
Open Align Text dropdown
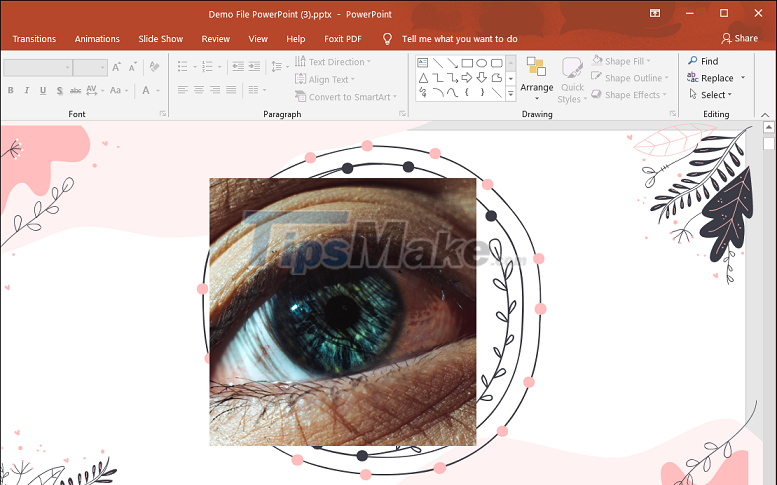point(325,79)
